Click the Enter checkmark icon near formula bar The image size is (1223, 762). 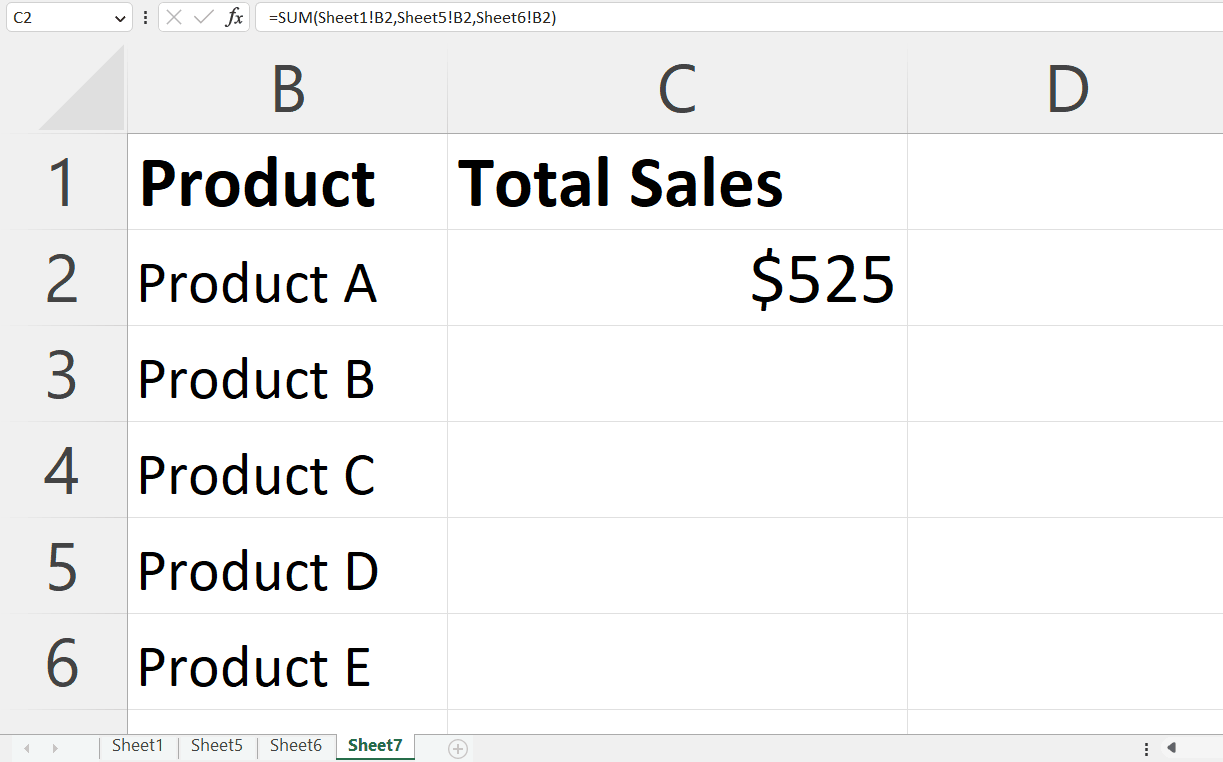203,17
